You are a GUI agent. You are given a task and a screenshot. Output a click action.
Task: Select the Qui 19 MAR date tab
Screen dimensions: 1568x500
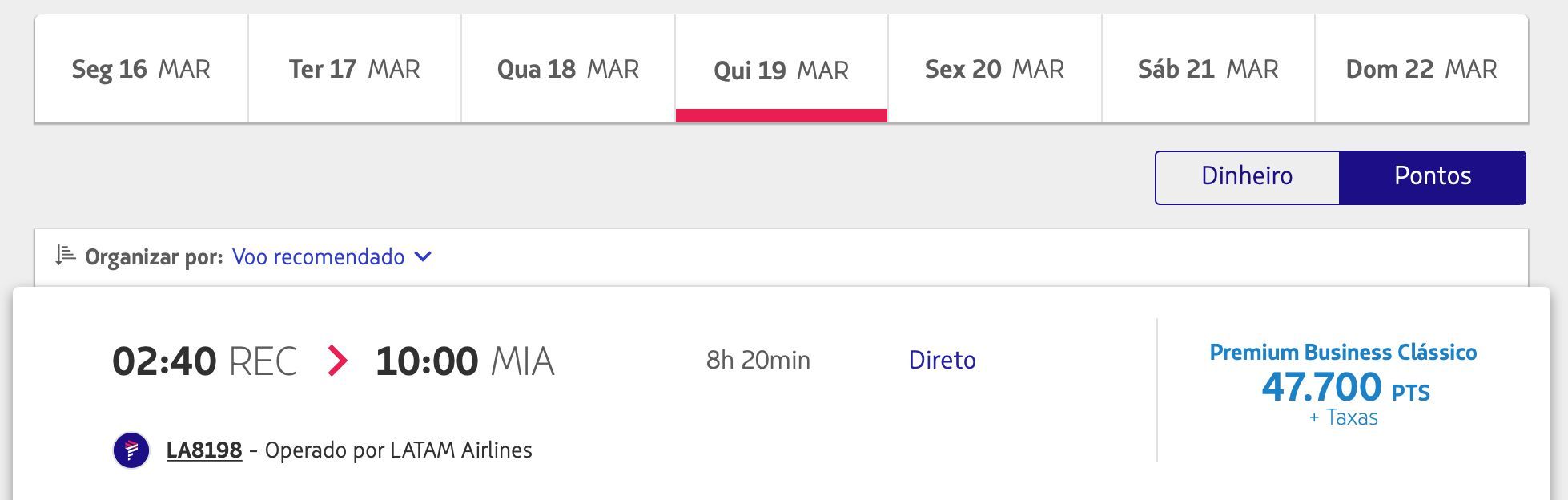click(x=782, y=69)
